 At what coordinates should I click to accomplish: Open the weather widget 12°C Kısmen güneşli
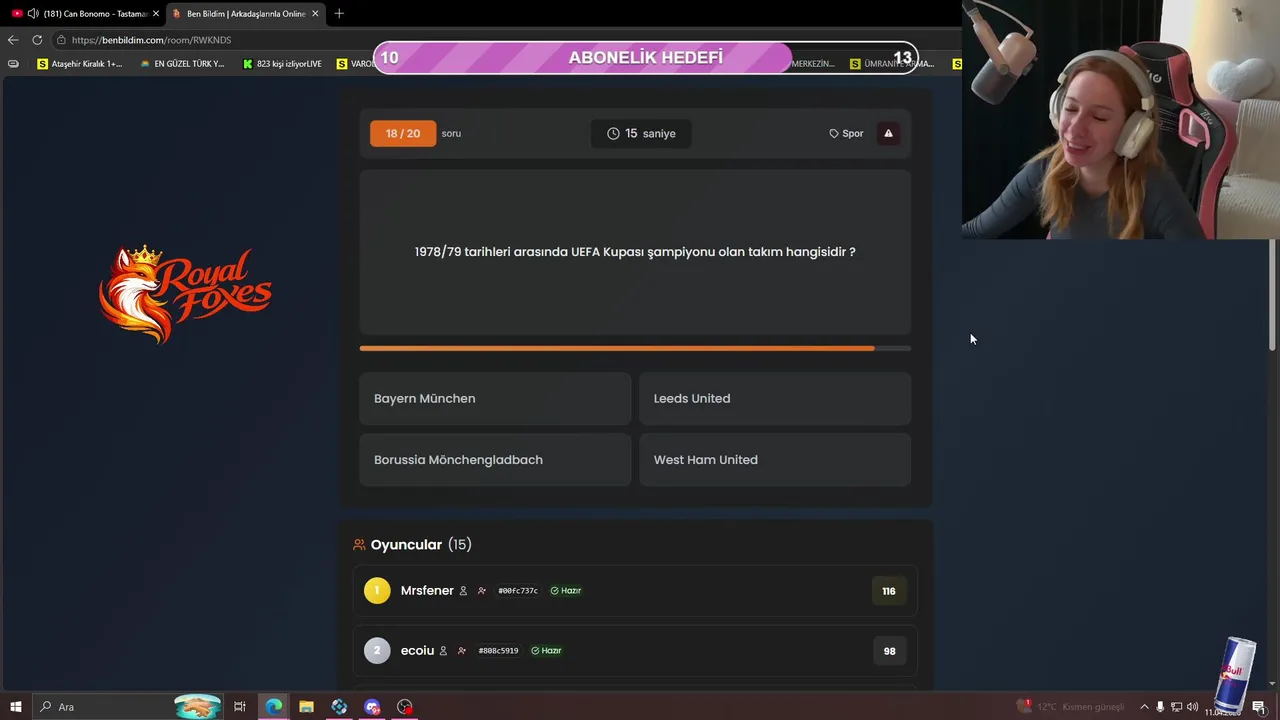(x=1070, y=707)
